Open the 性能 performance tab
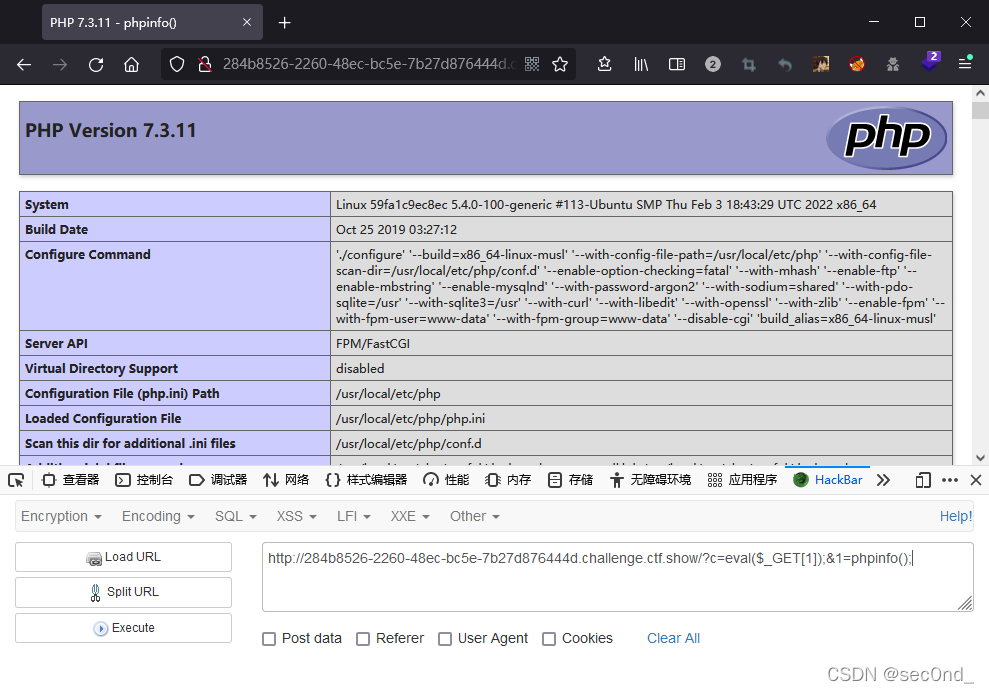Image resolution: width=989 pixels, height=693 pixels. [447, 480]
